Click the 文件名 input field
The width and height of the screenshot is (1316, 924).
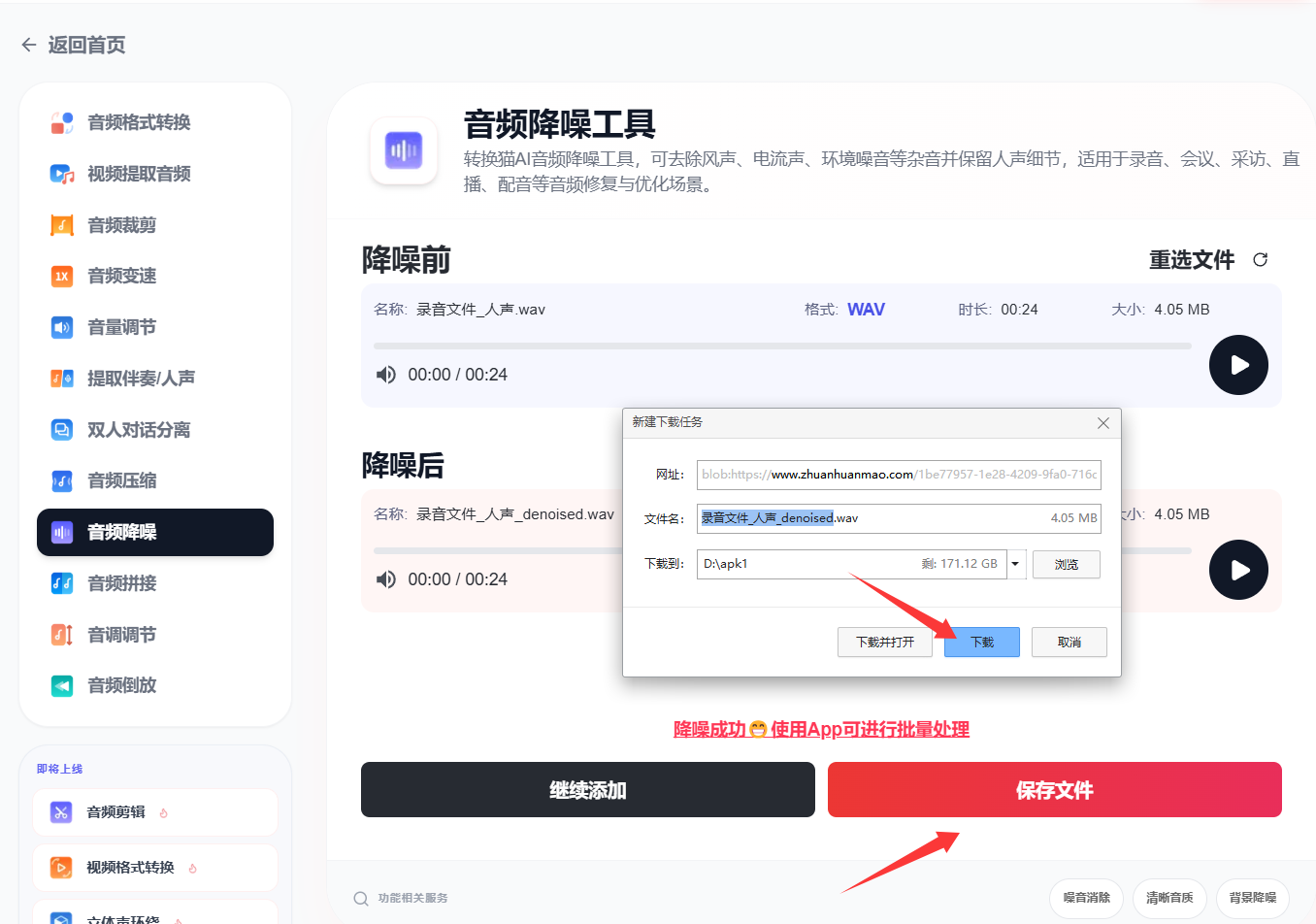(x=898, y=518)
